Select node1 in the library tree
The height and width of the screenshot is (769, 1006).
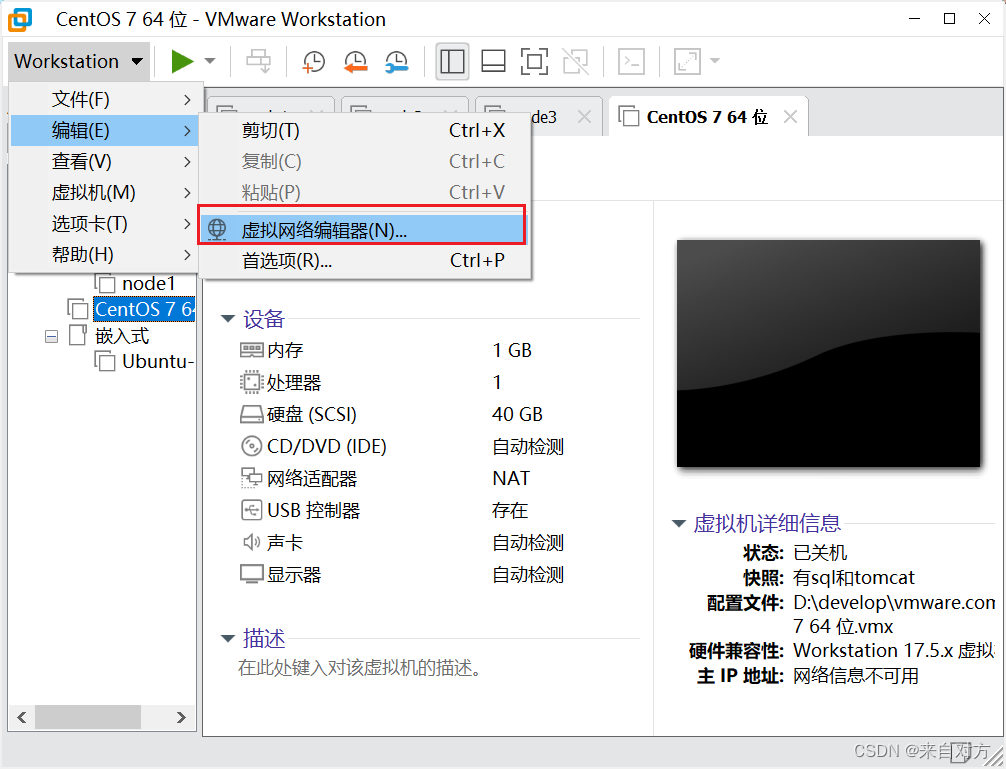[148, 283]
